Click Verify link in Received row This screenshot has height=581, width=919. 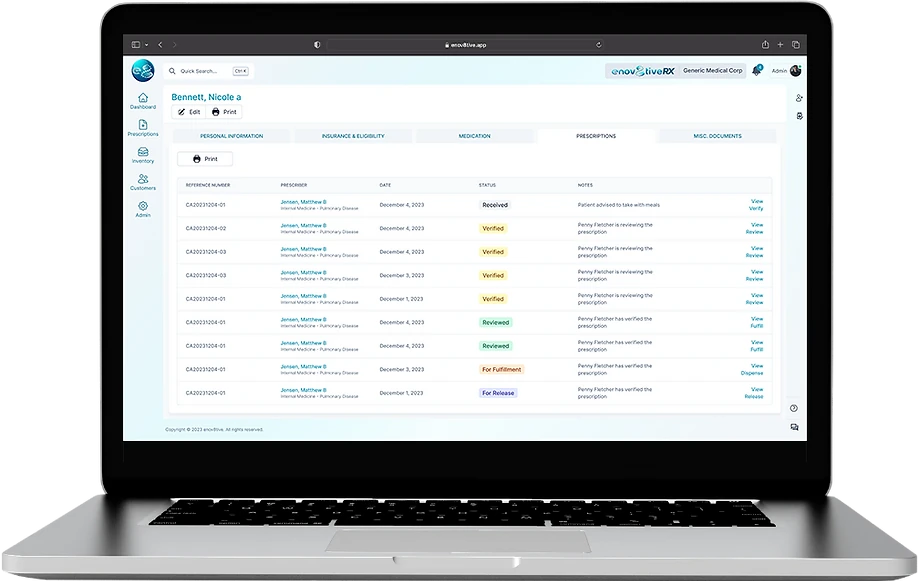[755, 209]
